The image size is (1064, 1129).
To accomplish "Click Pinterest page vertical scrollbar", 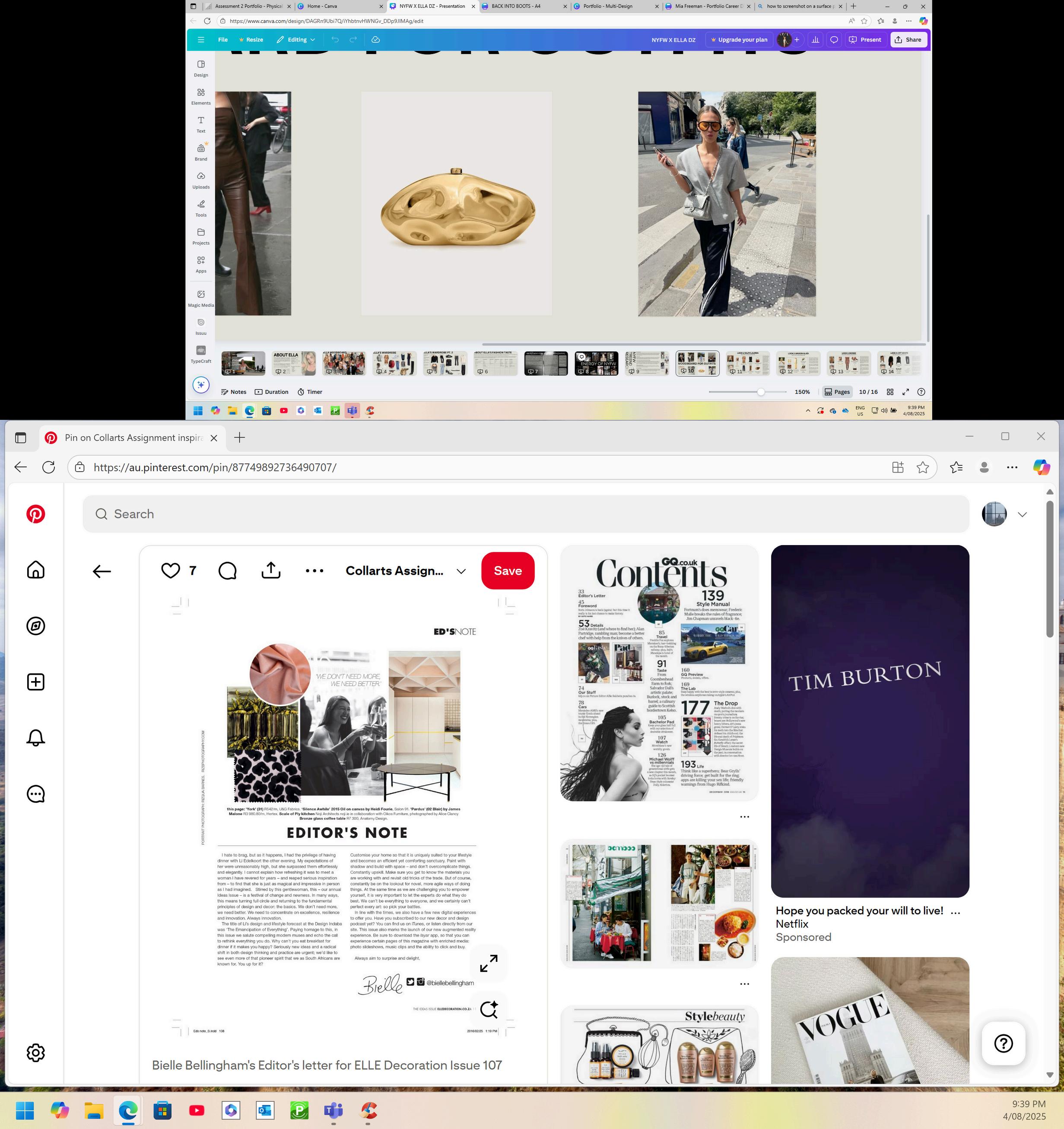I will pos(1050,569).
